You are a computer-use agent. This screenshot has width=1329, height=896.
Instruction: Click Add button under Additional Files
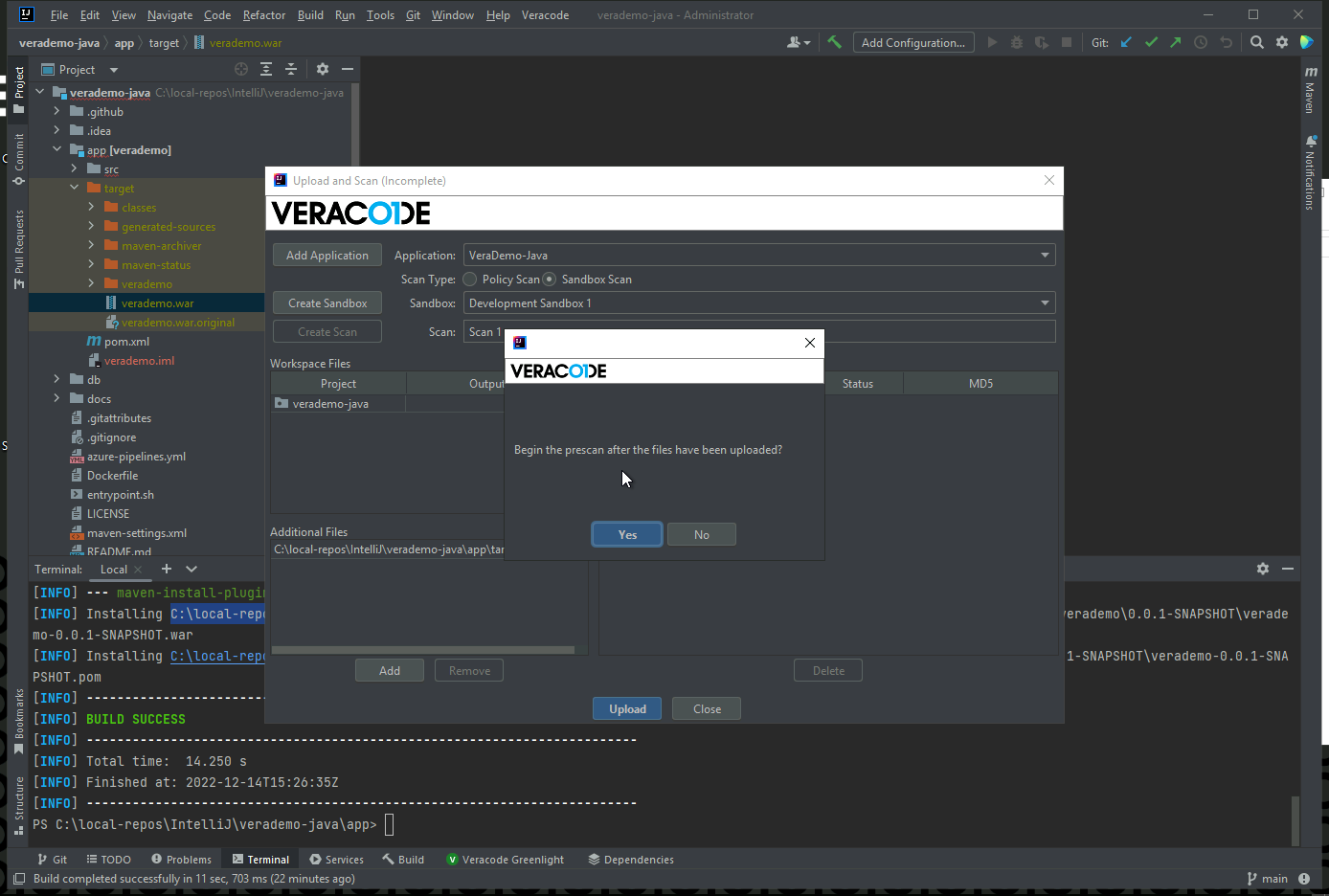coord(390,670)
